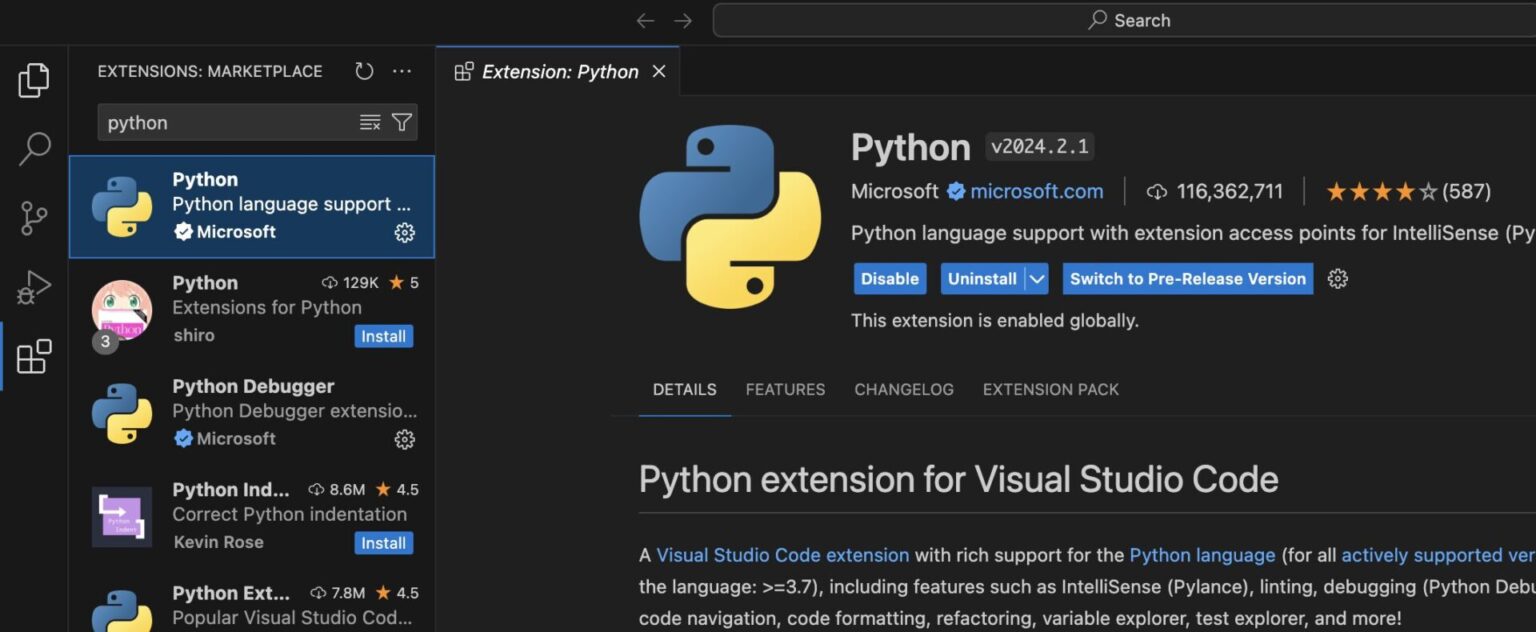
Task: Install the Python Indent extension
Action: click(384, 543)
